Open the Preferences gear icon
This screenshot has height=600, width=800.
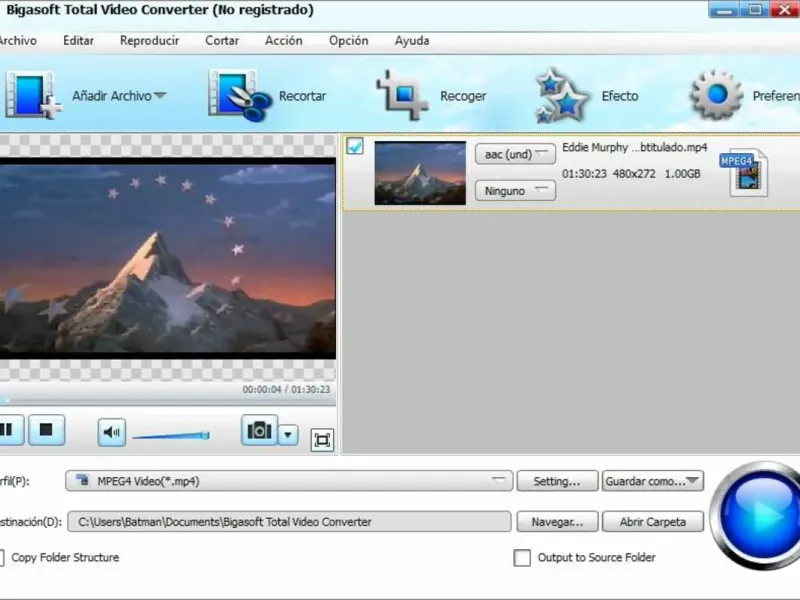(715, 95)
